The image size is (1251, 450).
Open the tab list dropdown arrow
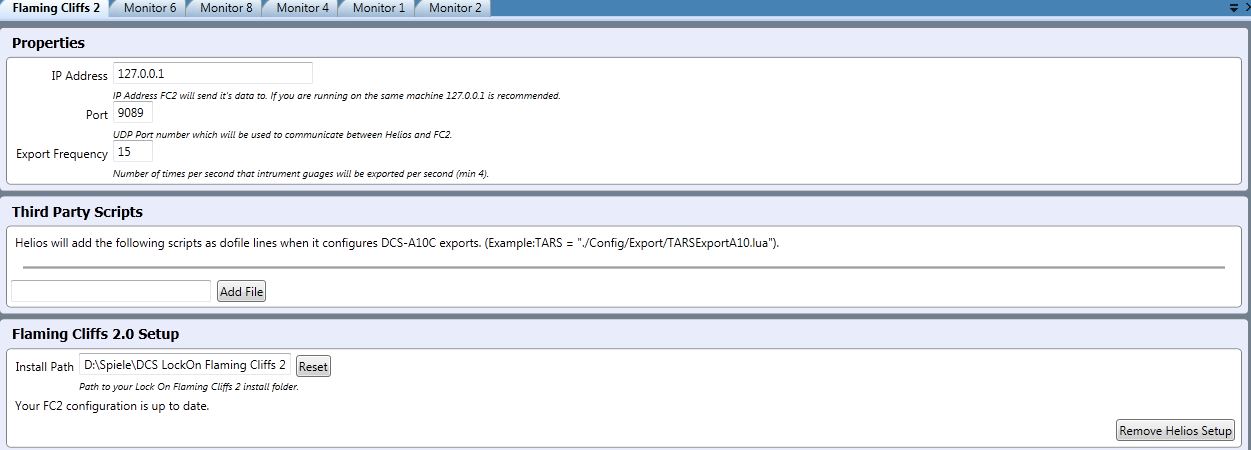[x=1233, y=8]
